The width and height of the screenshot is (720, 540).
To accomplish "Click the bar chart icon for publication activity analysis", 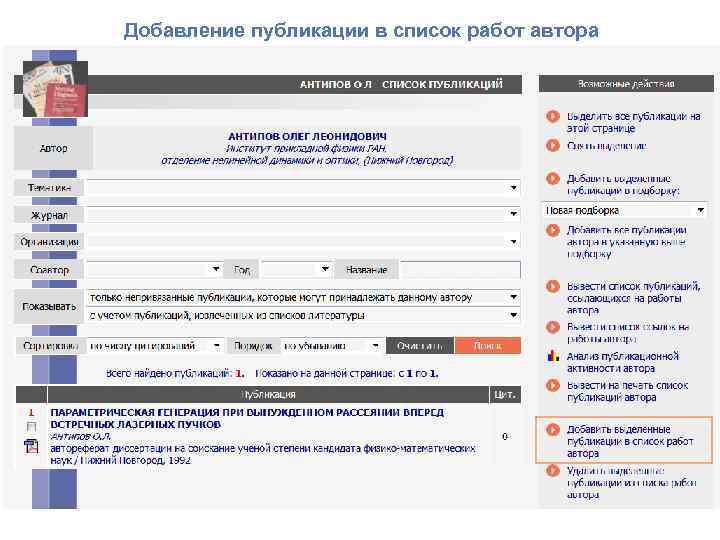I will point(553,356).
